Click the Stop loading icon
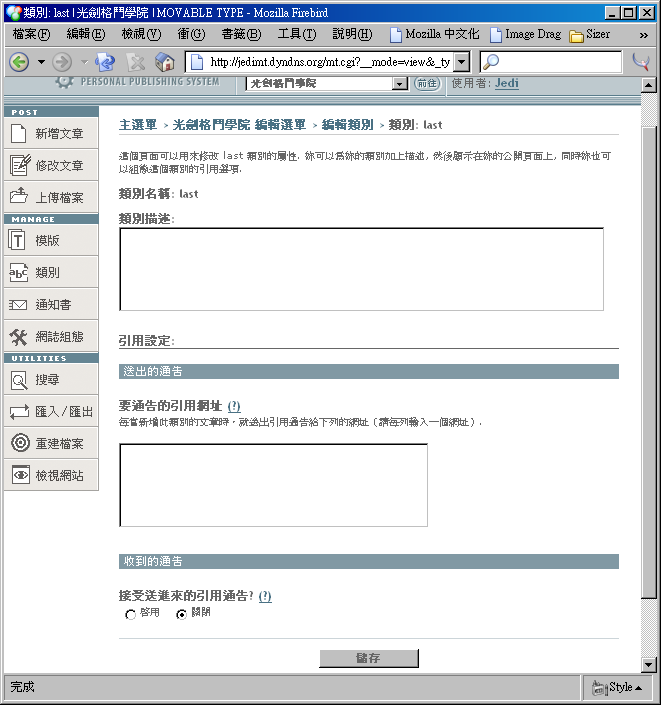 tap(135, 62)
